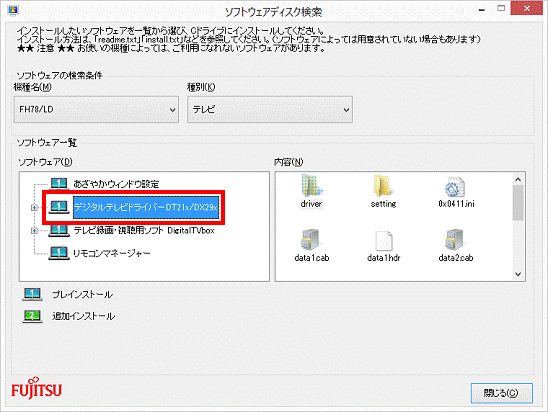This screenshot has height=412, width=548.
Task: Open the 種別 テレビ dropdown
Action: pos(269,109)
